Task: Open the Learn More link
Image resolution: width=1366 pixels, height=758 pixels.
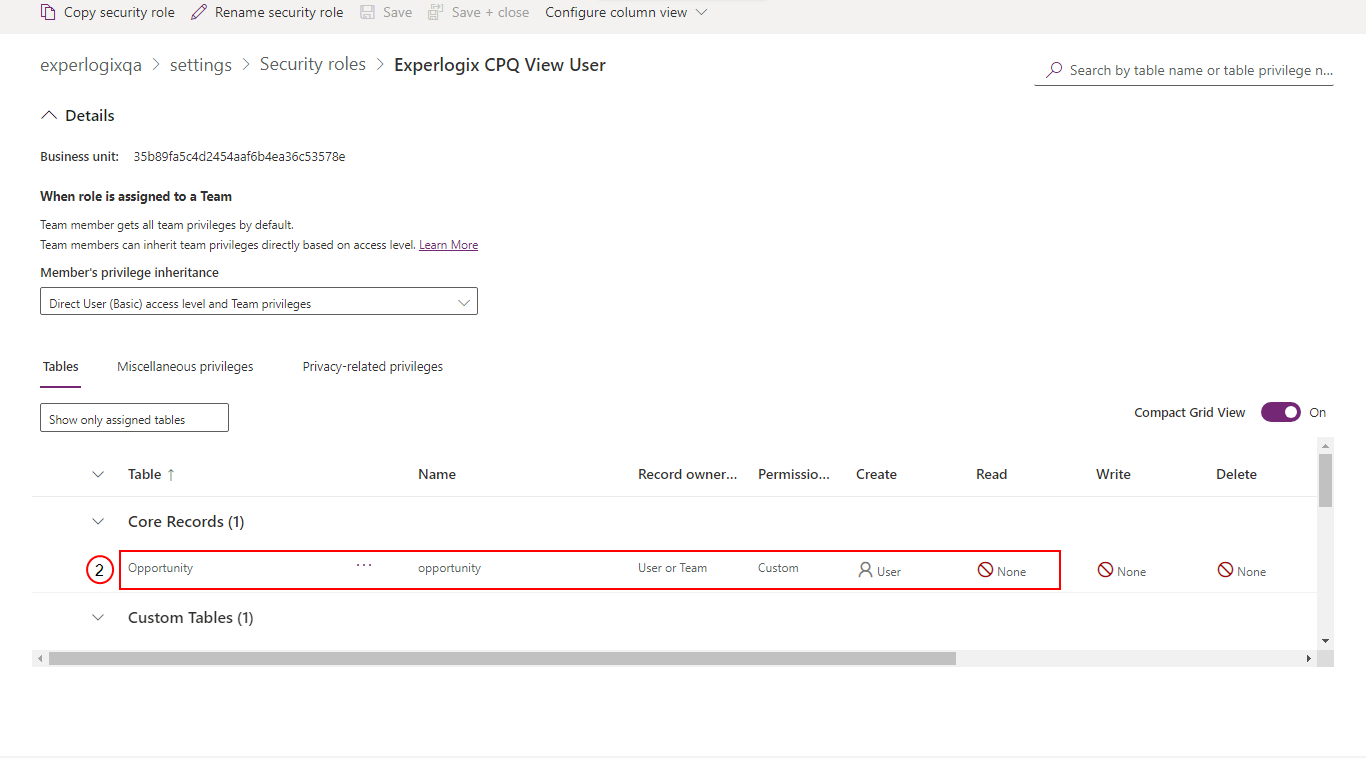Action: [448, 245]
